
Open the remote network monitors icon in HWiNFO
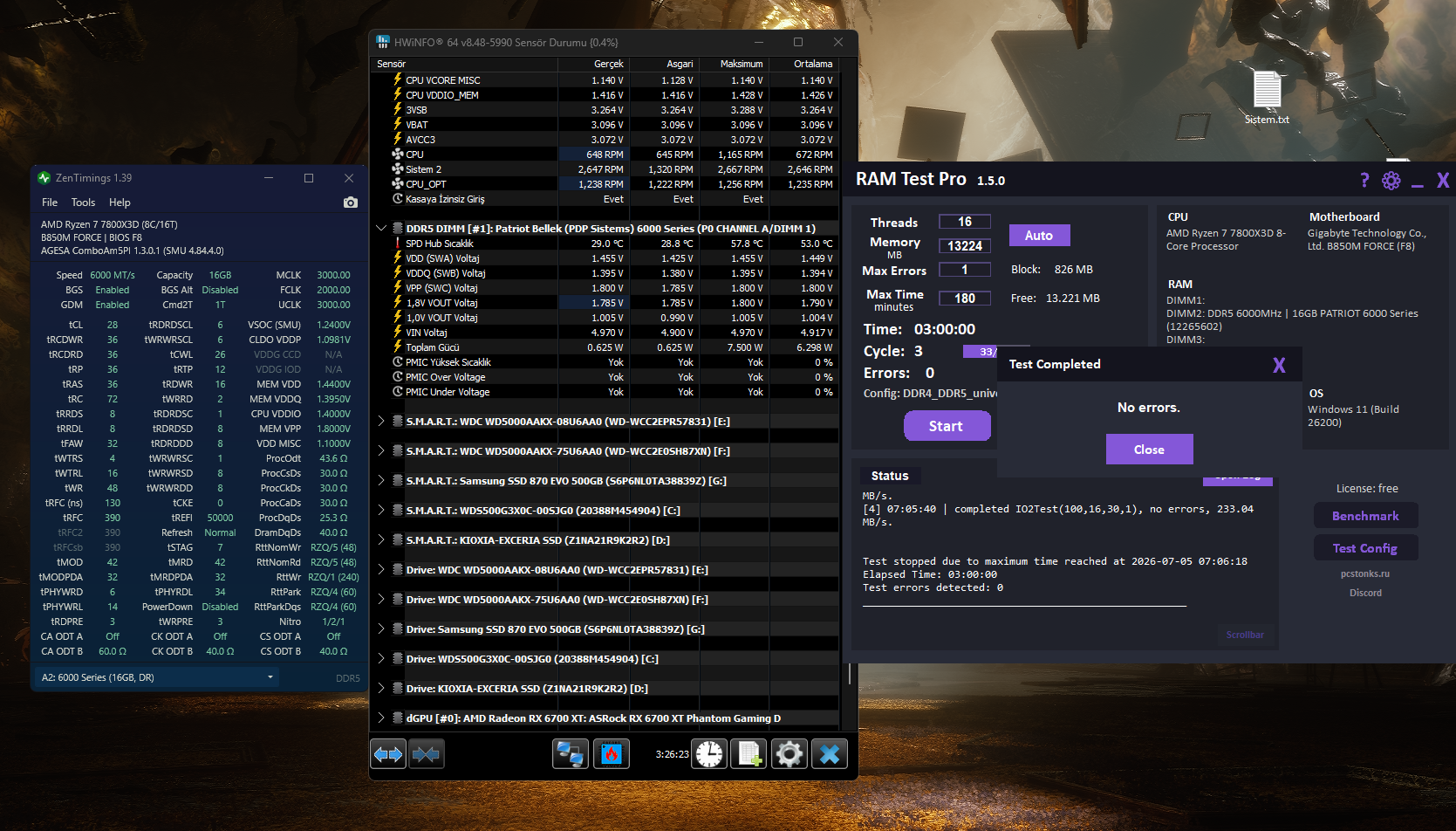pyautogui.click(x=571, y=754)
